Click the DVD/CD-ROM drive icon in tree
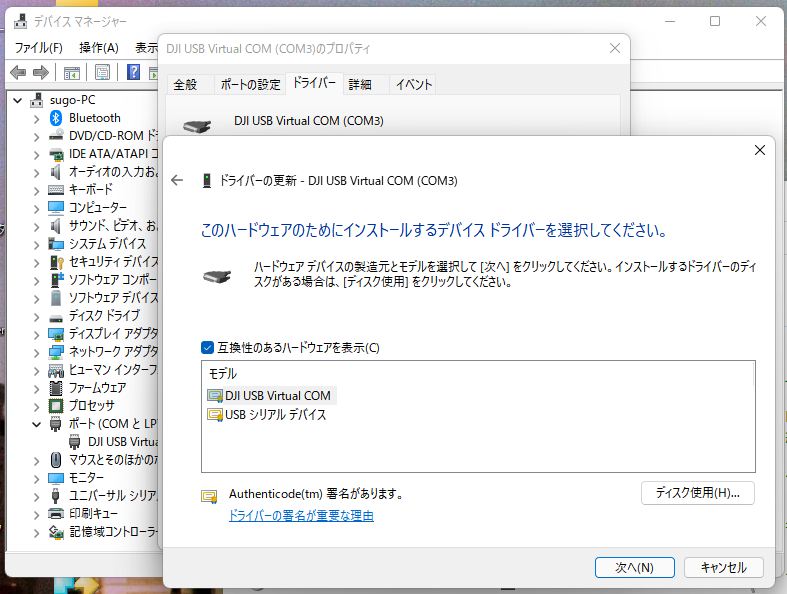 click(56, 136)
